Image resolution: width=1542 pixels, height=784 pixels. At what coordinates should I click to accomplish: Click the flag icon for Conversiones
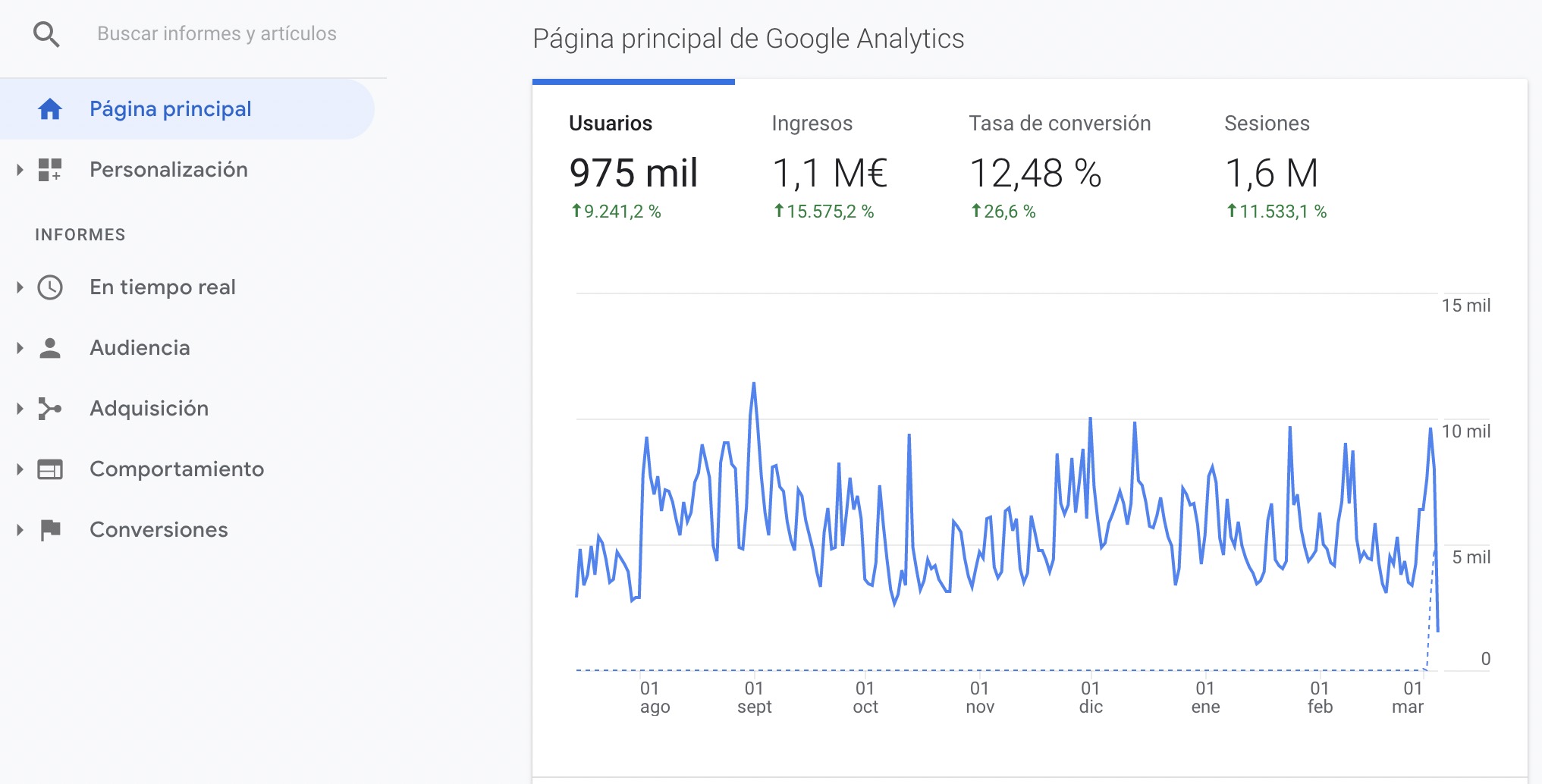(50, 530)
